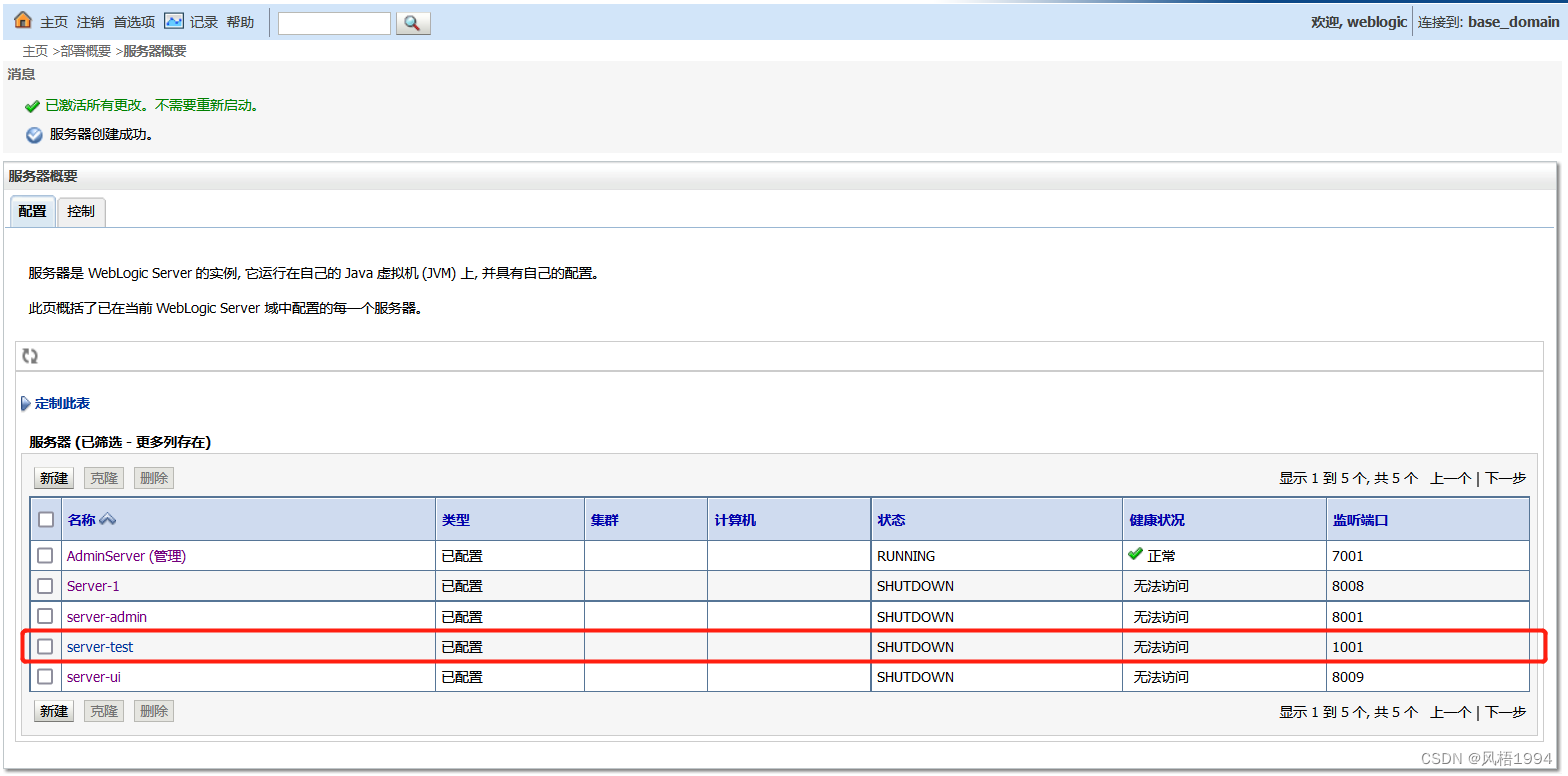1568x776 pixels.
Task: Click port 7001 cell
Action: click(1347, 556)
